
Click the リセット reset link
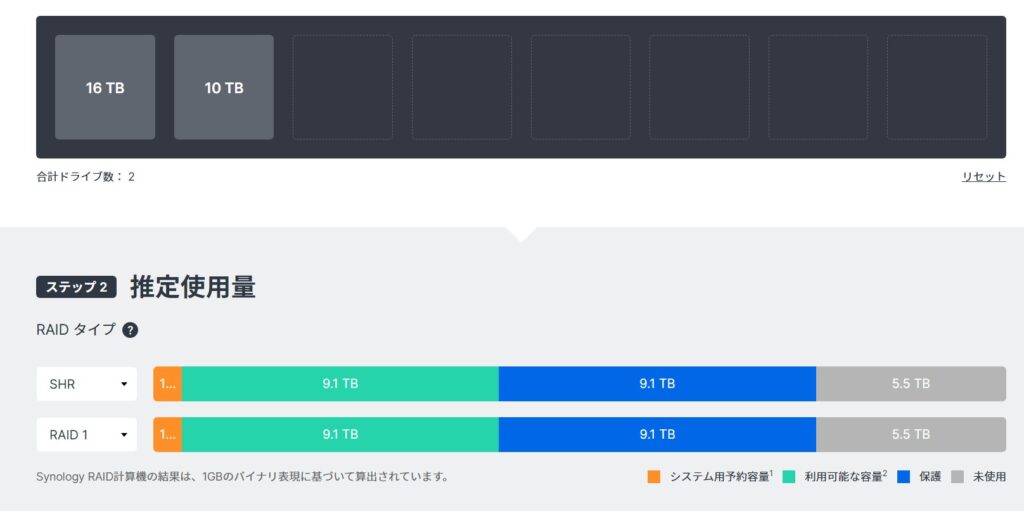(983, 177)
